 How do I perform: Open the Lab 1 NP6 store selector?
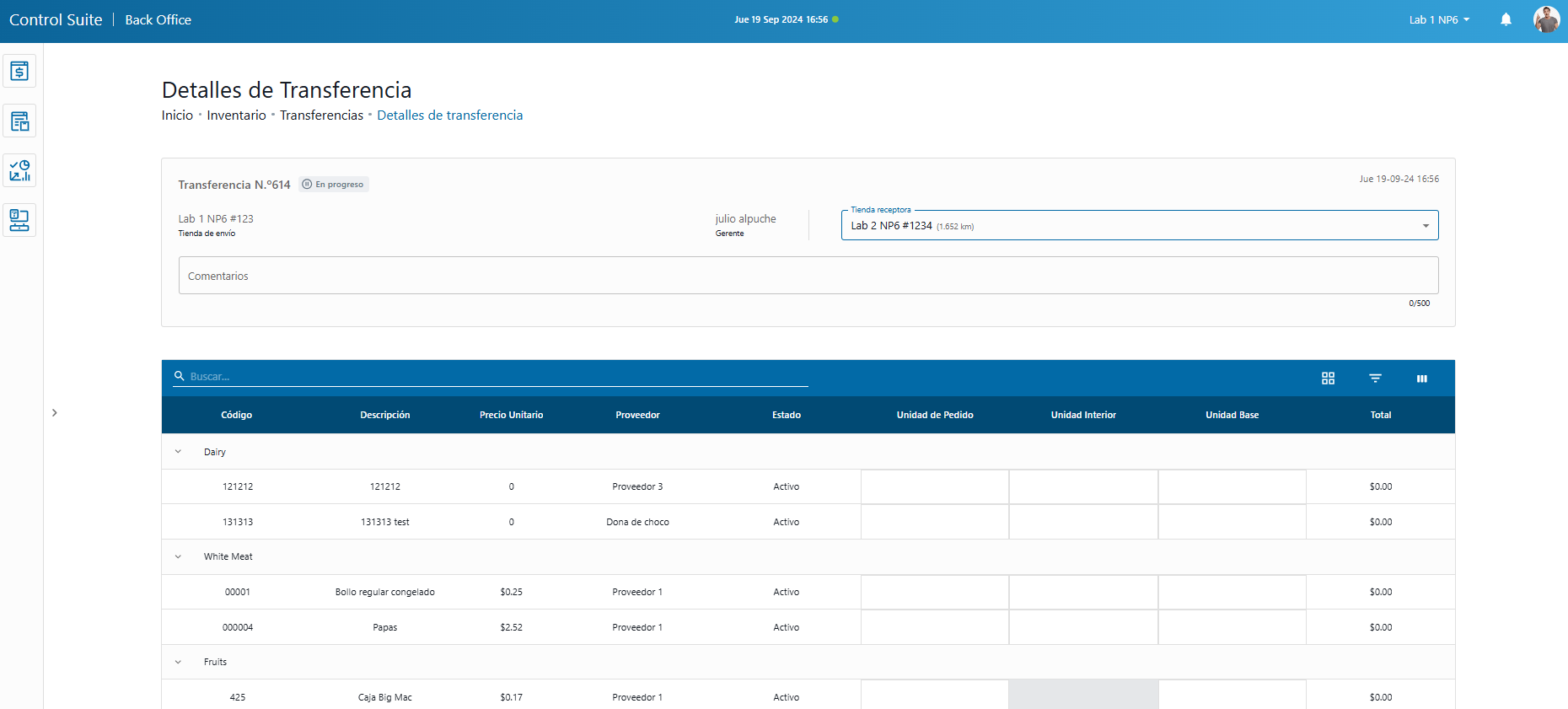(x=1439, y=19)
